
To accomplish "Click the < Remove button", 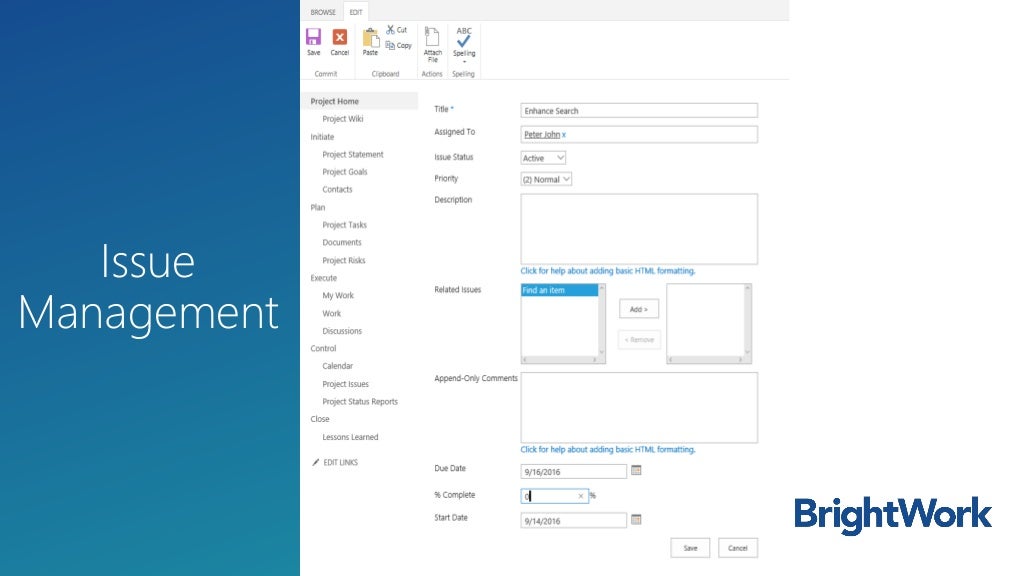I will tap(639, 340).
